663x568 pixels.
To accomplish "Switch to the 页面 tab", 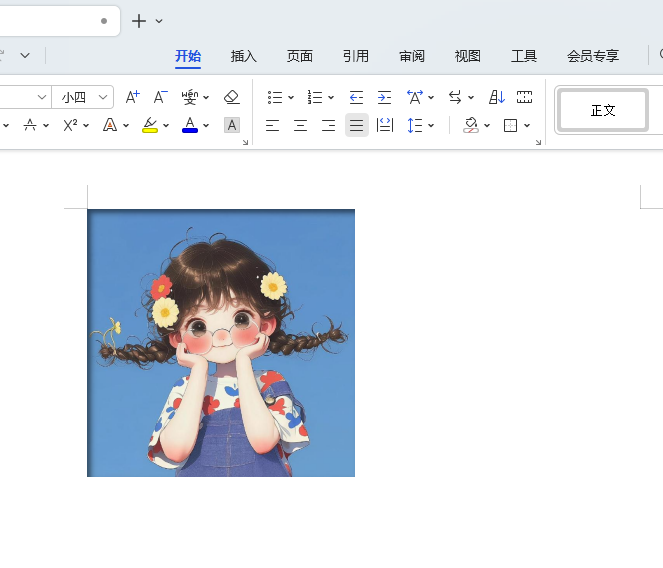I will (300, 56).
